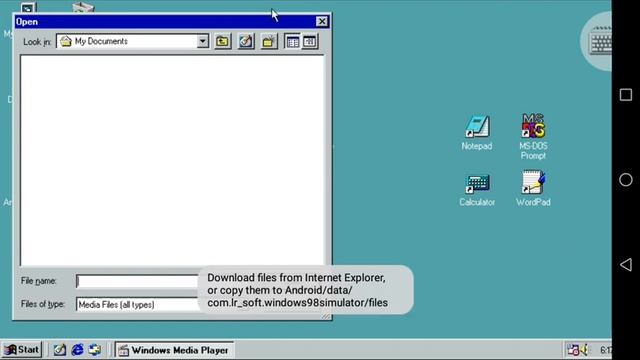The width and height of the screenshot is (640, 360).
Task: Launch Internet Explorer from quick launch
Action: [77, 350]
